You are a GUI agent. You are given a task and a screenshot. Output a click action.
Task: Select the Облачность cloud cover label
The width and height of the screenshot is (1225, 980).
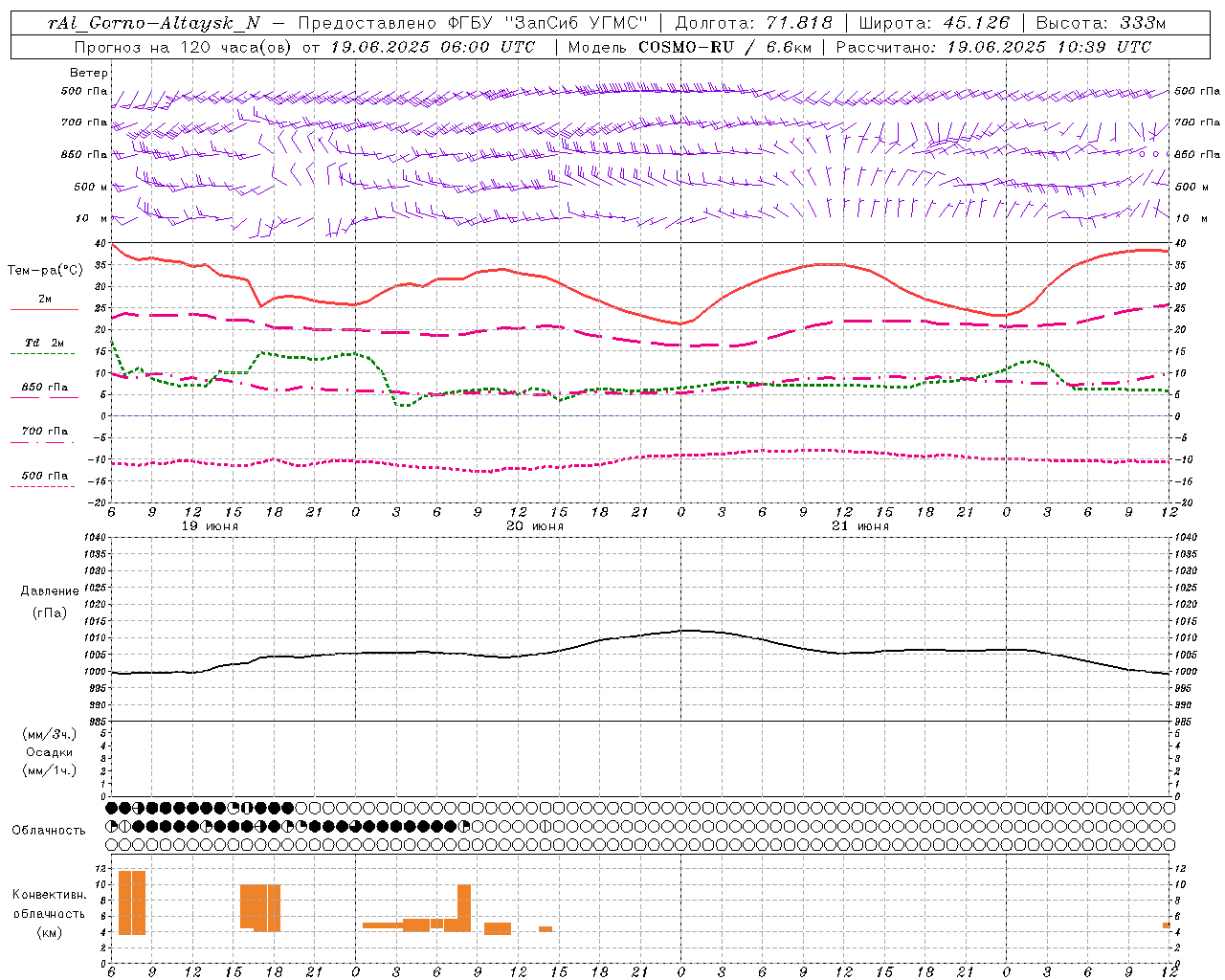pyautogui.click(x=49, y=831)
